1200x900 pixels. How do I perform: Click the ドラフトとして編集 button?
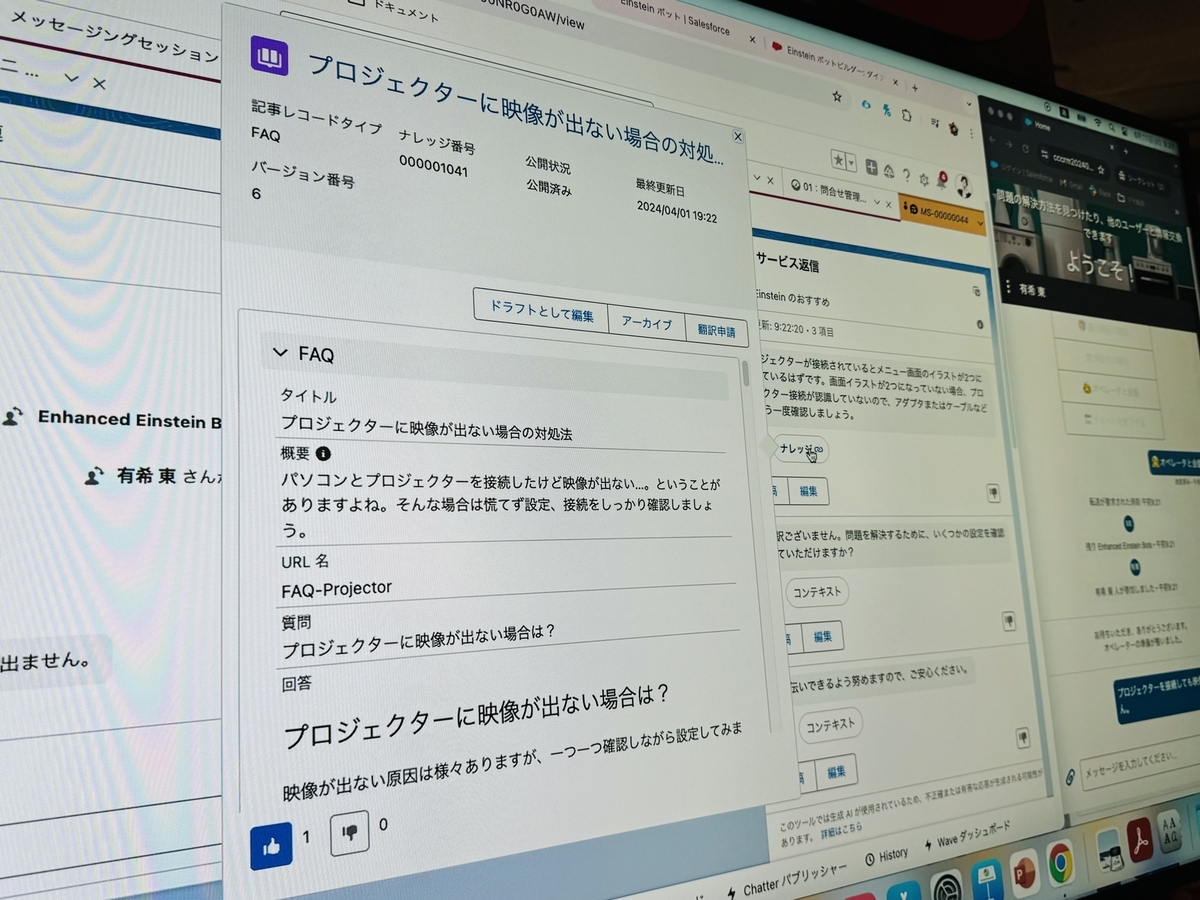[541, 313]
